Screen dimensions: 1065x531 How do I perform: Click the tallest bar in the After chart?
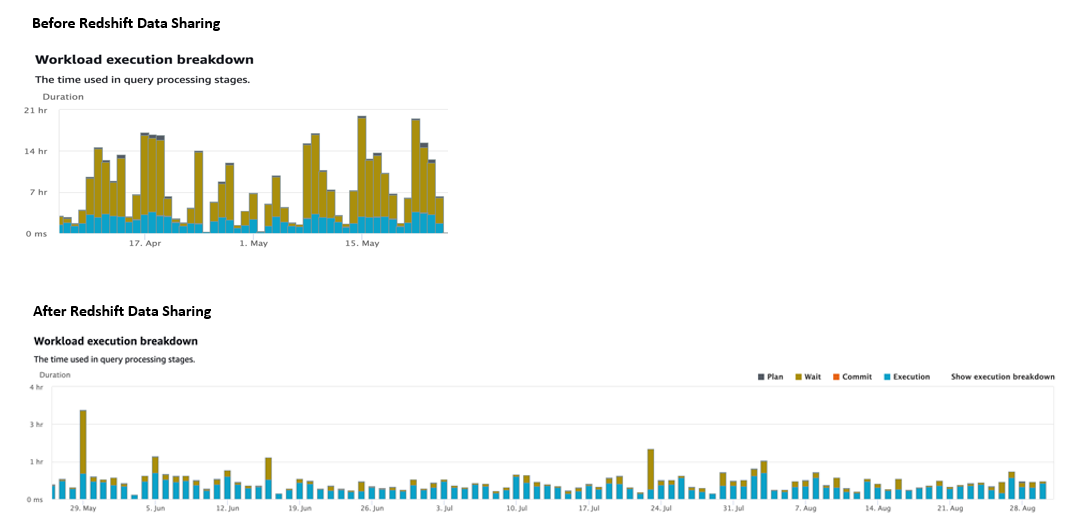(83, 454)
